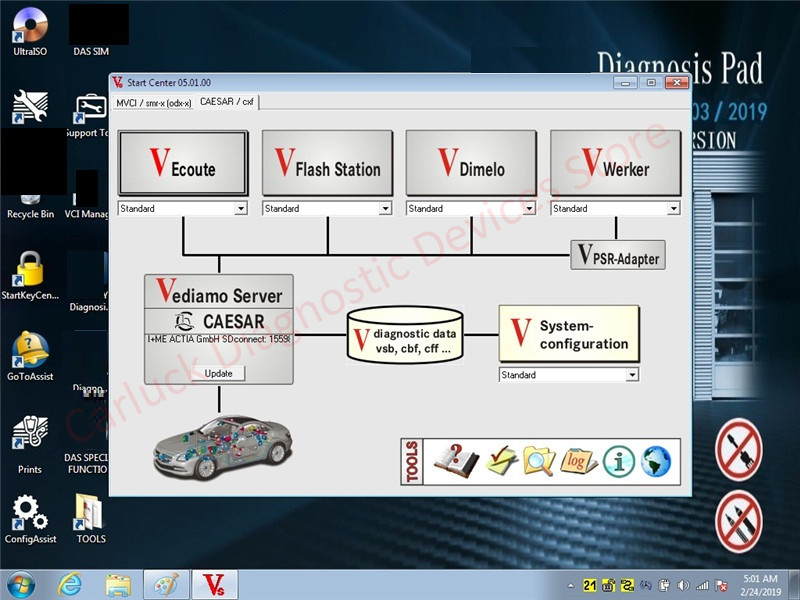
Task: Open the volume speaker tray icon
Action: pos(683,586)
